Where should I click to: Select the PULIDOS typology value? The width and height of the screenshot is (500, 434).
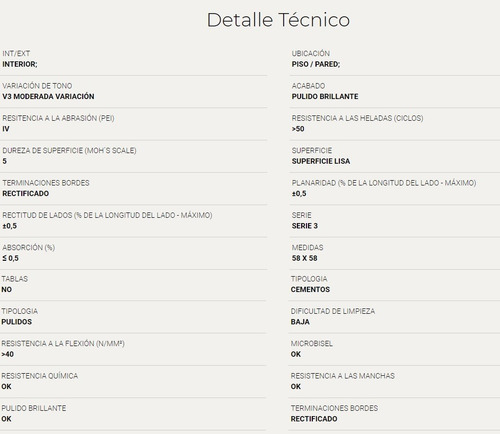(17, 322)
